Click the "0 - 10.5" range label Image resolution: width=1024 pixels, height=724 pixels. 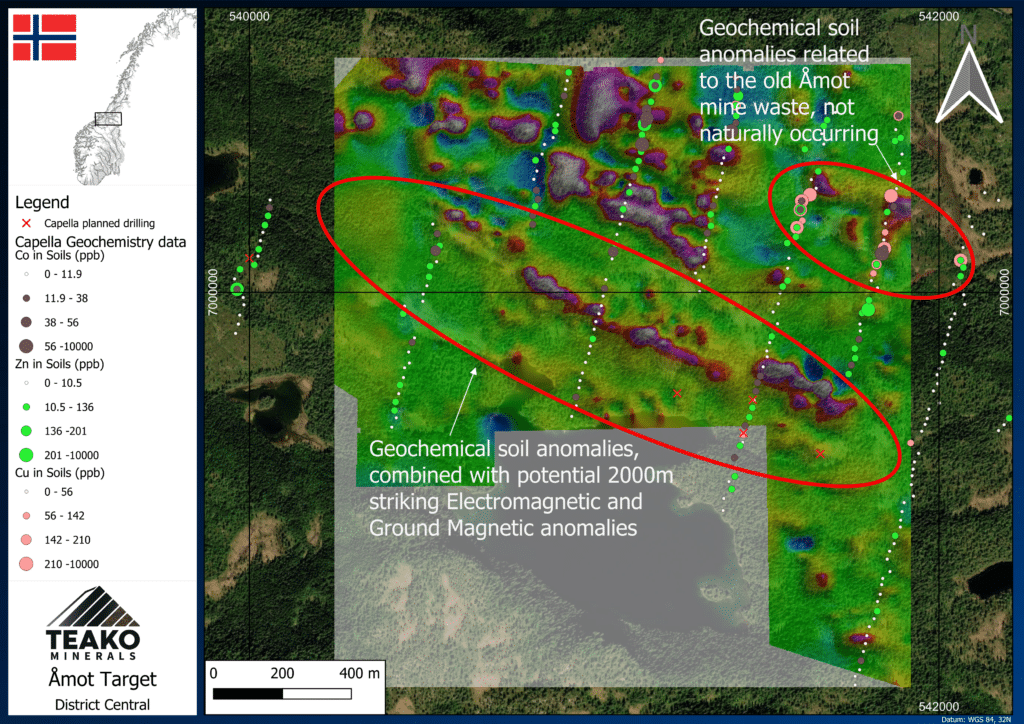coord(63,383)
